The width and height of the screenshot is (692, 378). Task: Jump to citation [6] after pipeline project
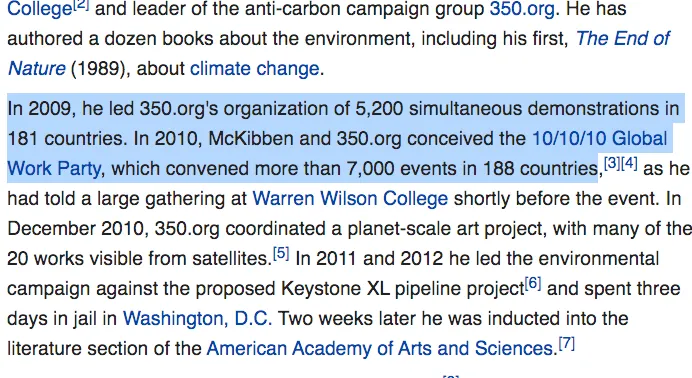coord(533,284)
